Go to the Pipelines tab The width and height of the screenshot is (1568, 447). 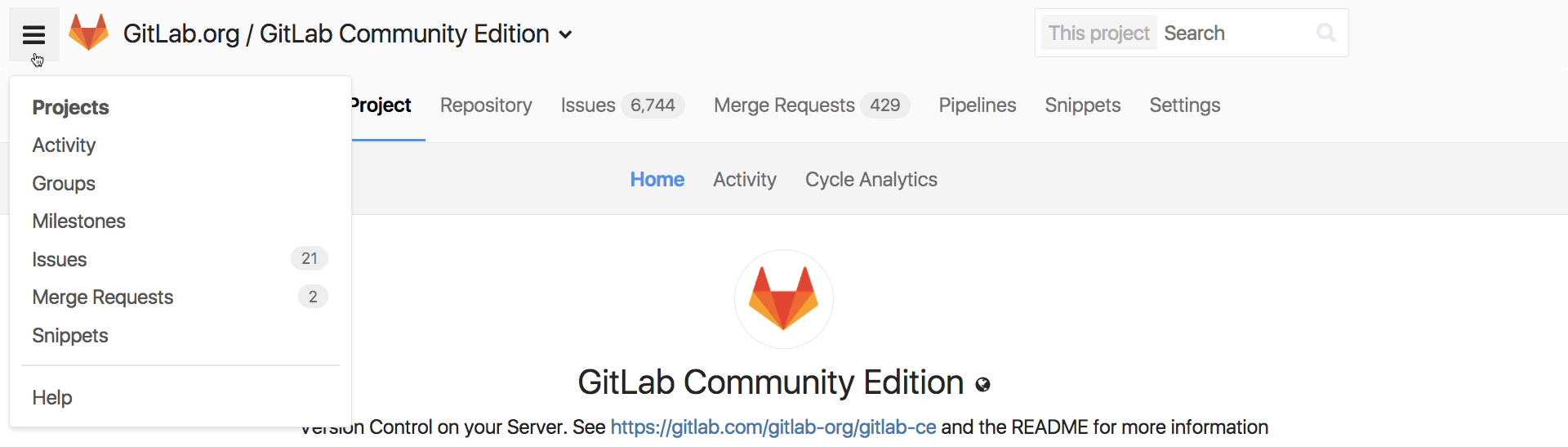[x=977, y=105]
